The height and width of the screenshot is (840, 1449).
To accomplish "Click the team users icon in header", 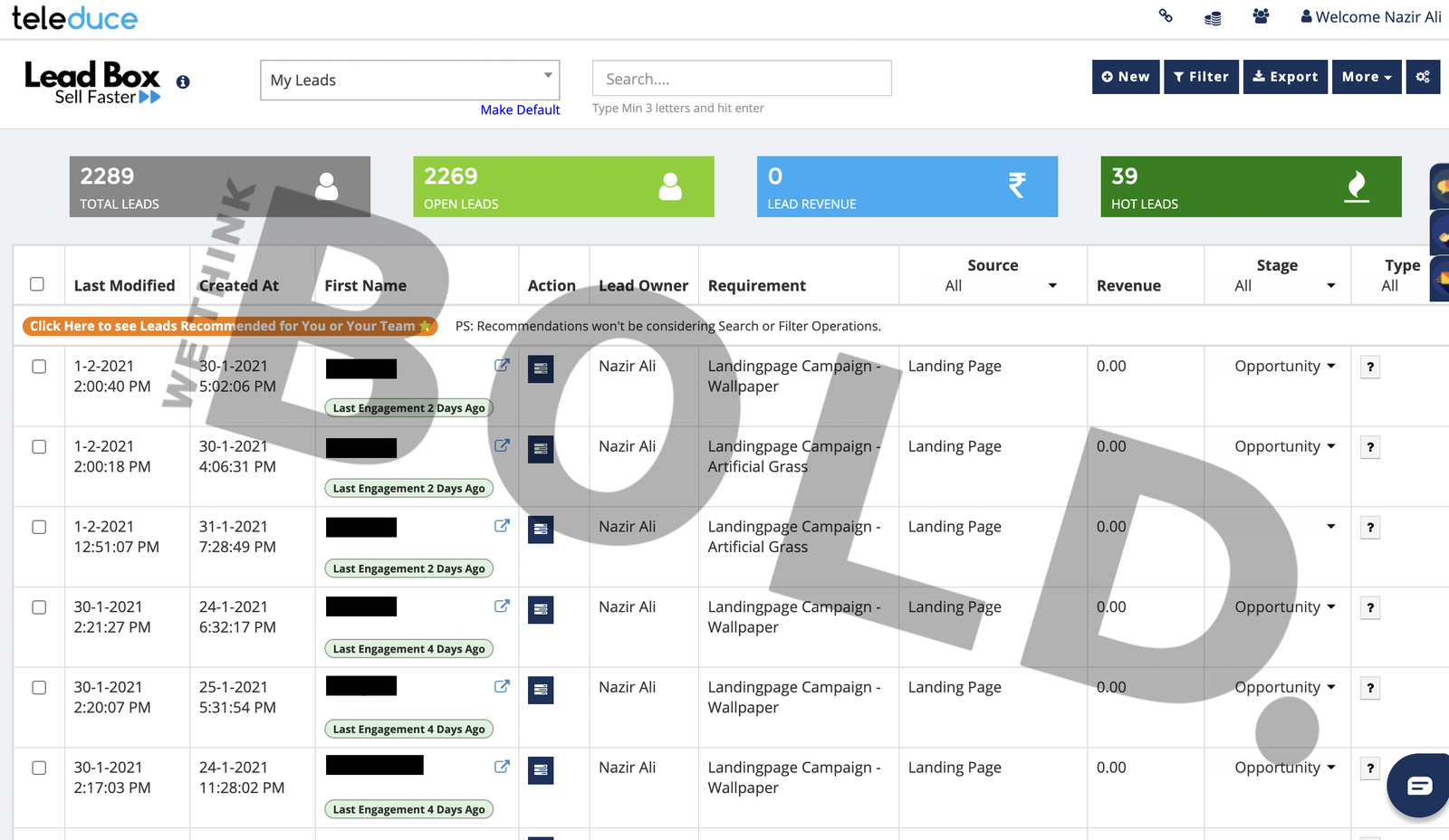I will point(1261,16).
